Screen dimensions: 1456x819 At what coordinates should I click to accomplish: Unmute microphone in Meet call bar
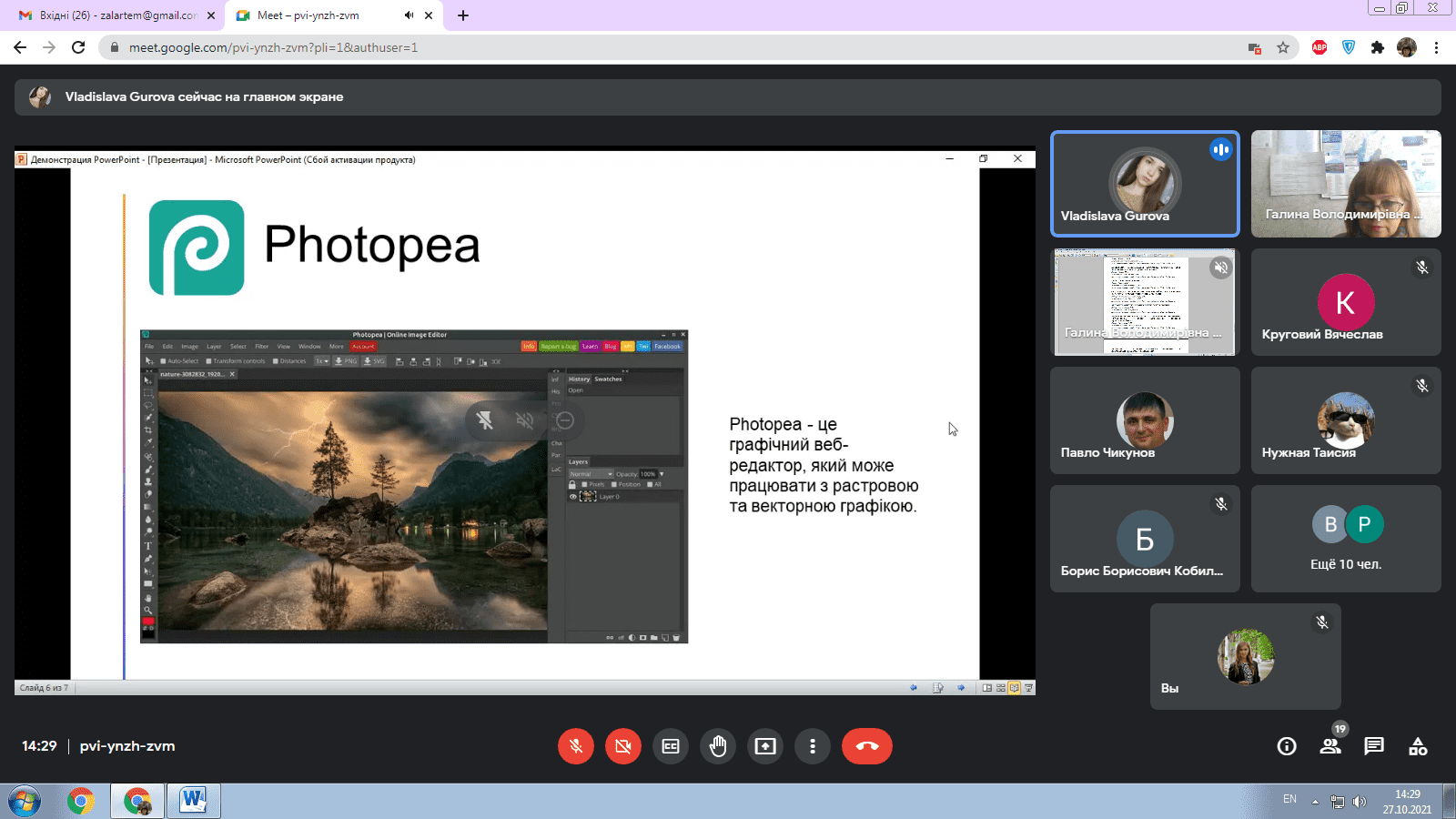pyautogui.click(x=576, y=746)
